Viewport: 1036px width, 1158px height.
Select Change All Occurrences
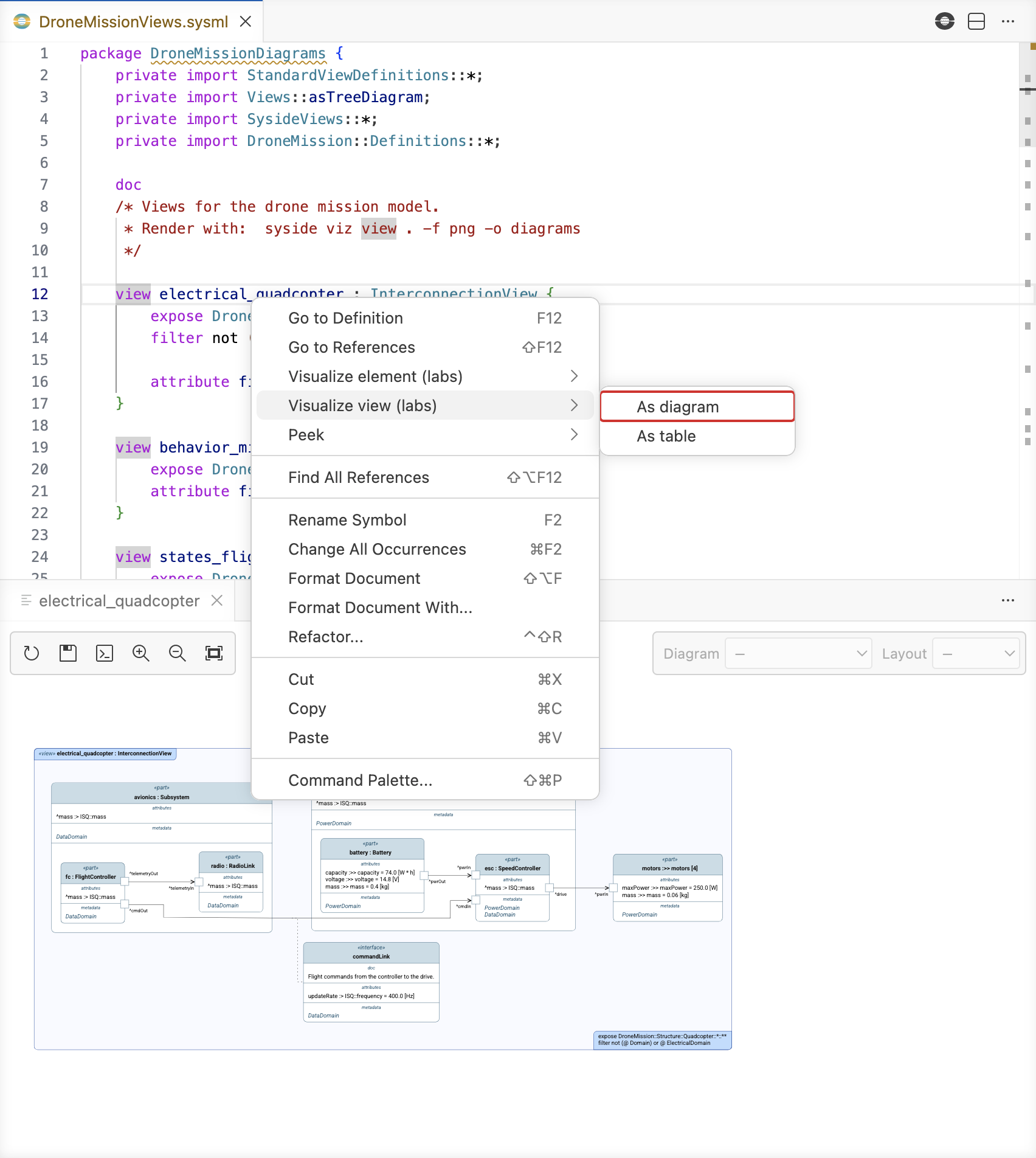(425, 549)
